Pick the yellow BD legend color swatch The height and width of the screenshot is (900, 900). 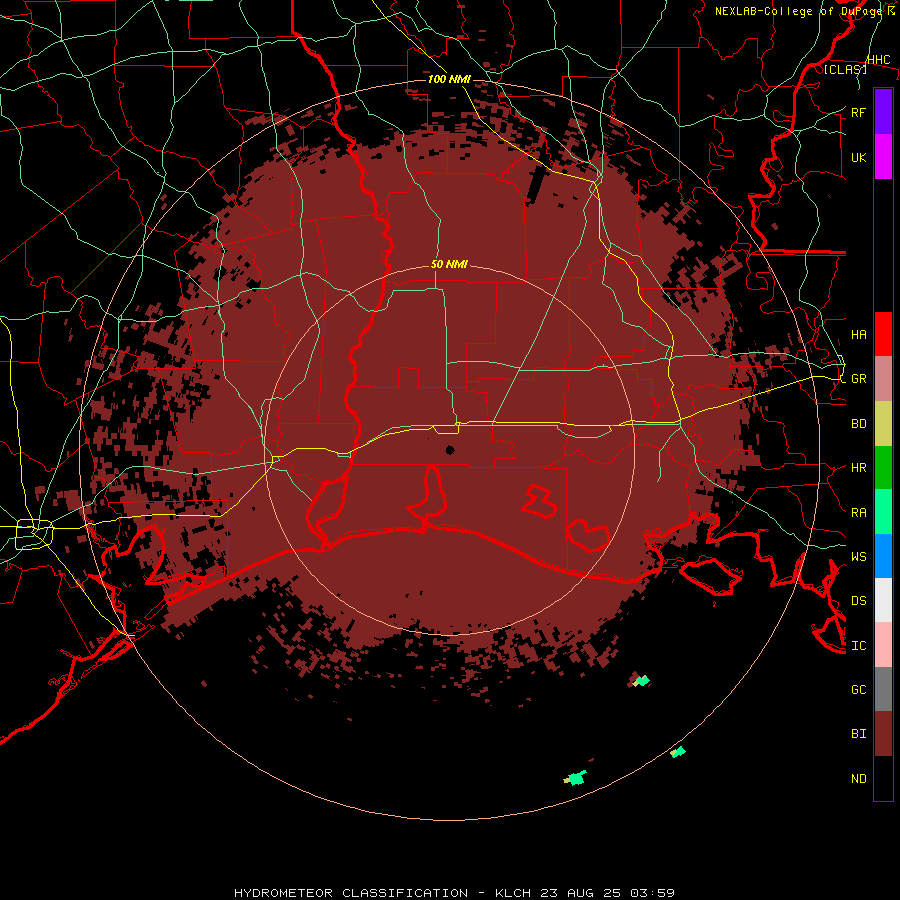pyautogui.click(x=883, y=424)
